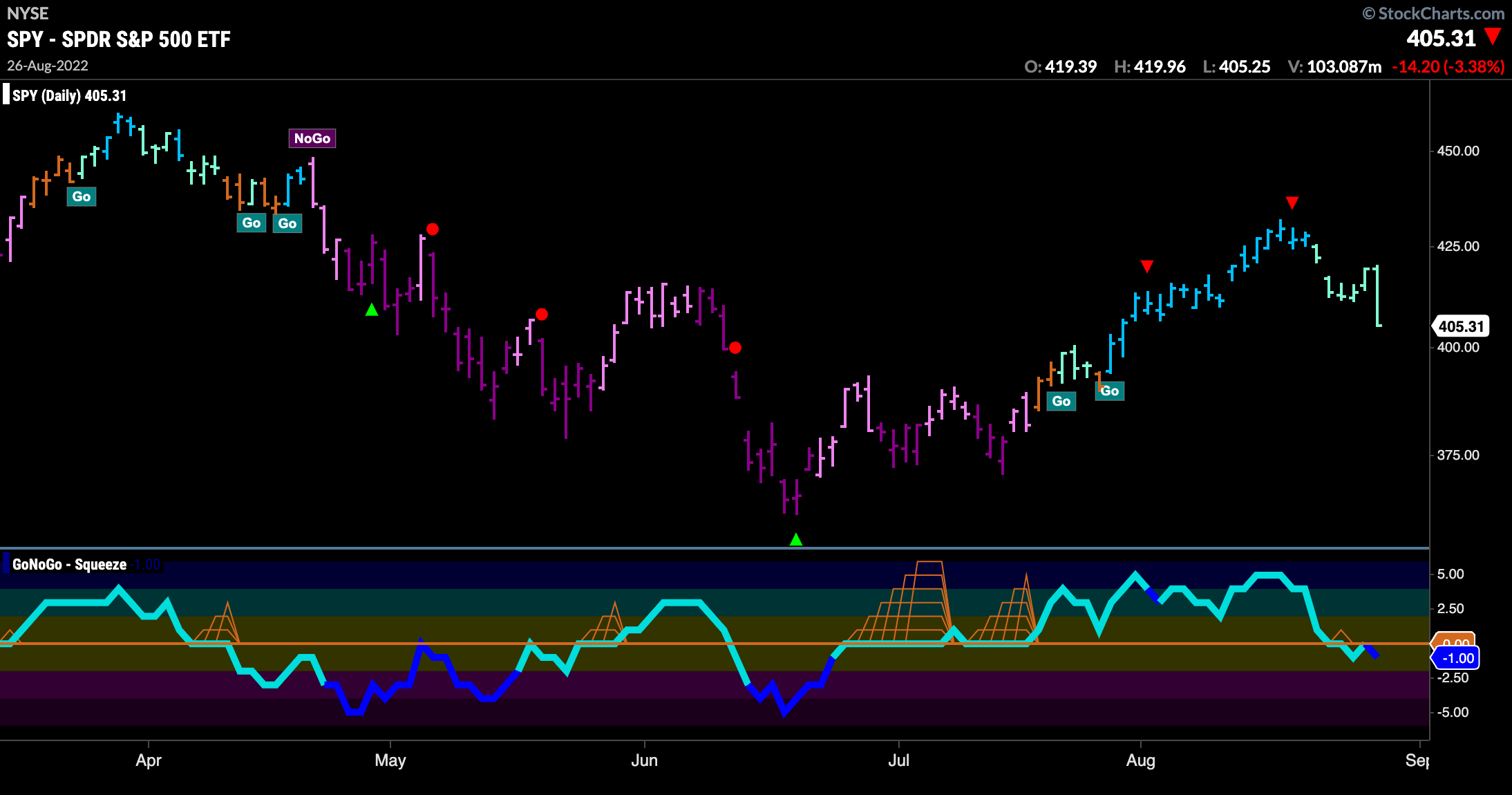
Task: Click the Jun label on the time axis
Action: tap(644, 760)
